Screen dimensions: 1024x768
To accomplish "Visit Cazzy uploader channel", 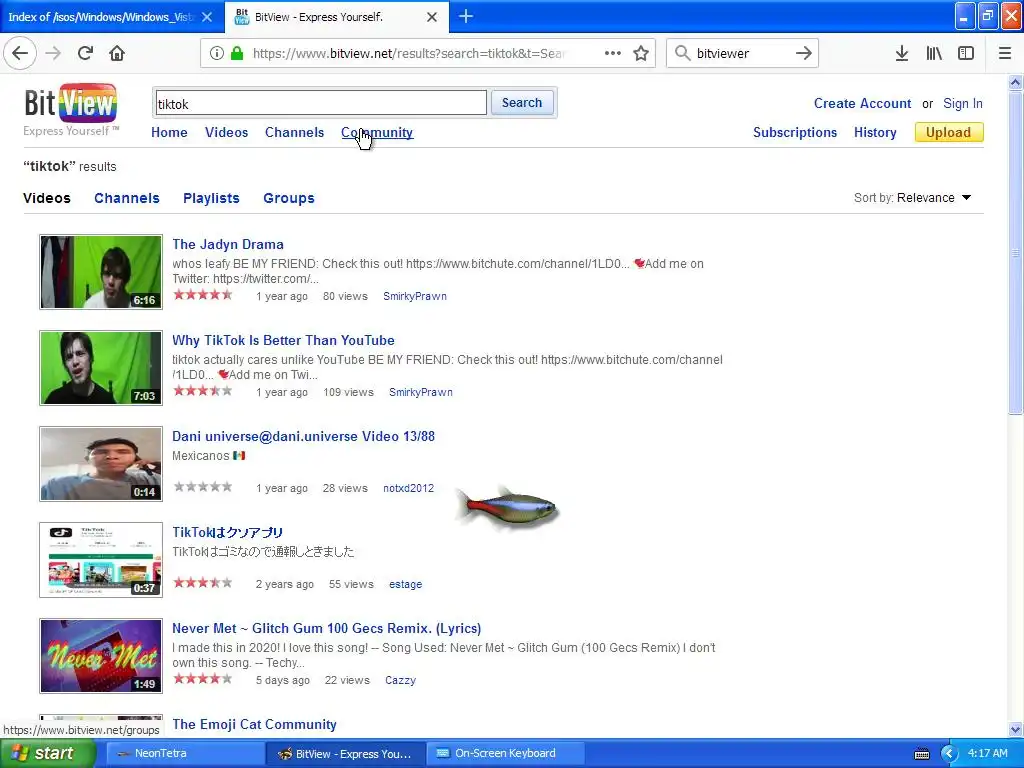I will pos(400,680).
